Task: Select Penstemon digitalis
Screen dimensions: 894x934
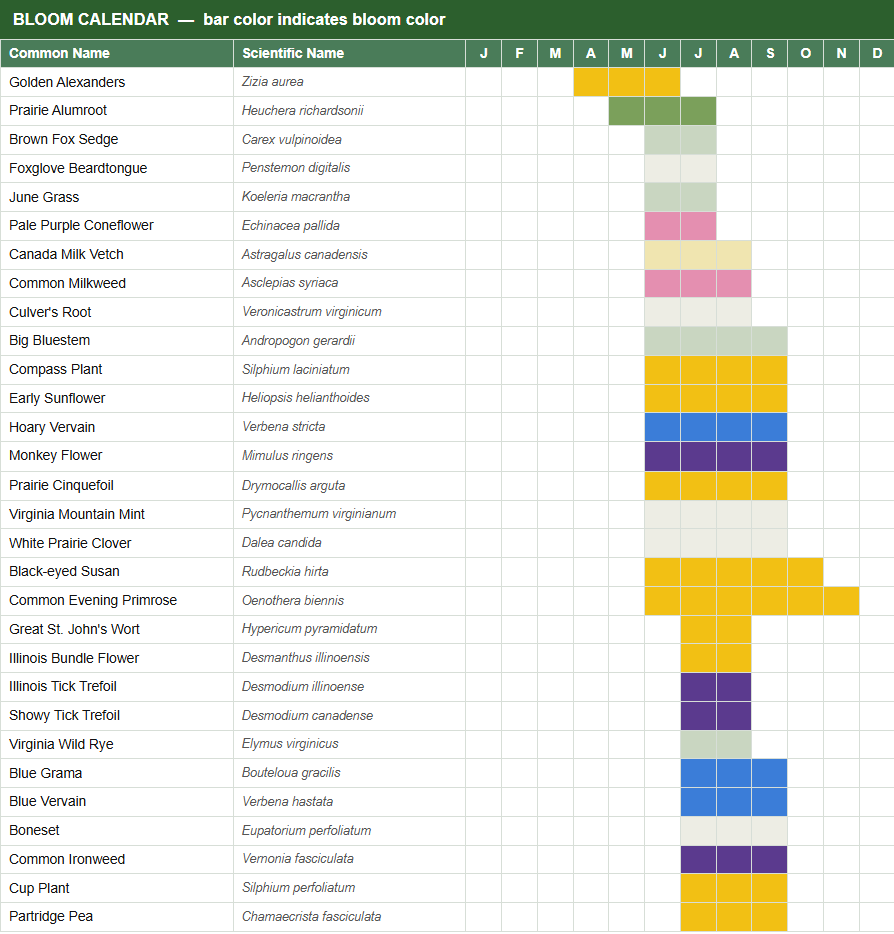Action: (296, 168)
